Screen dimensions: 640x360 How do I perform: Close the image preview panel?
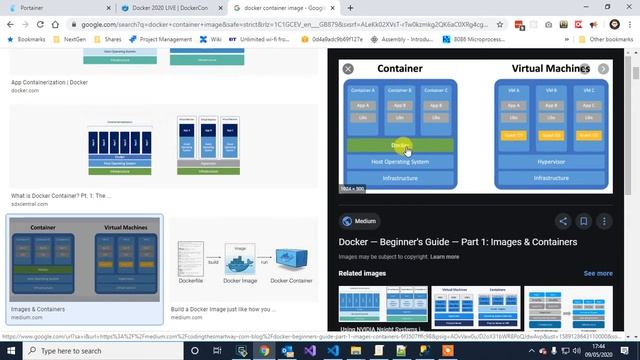[x=348, y=69]
